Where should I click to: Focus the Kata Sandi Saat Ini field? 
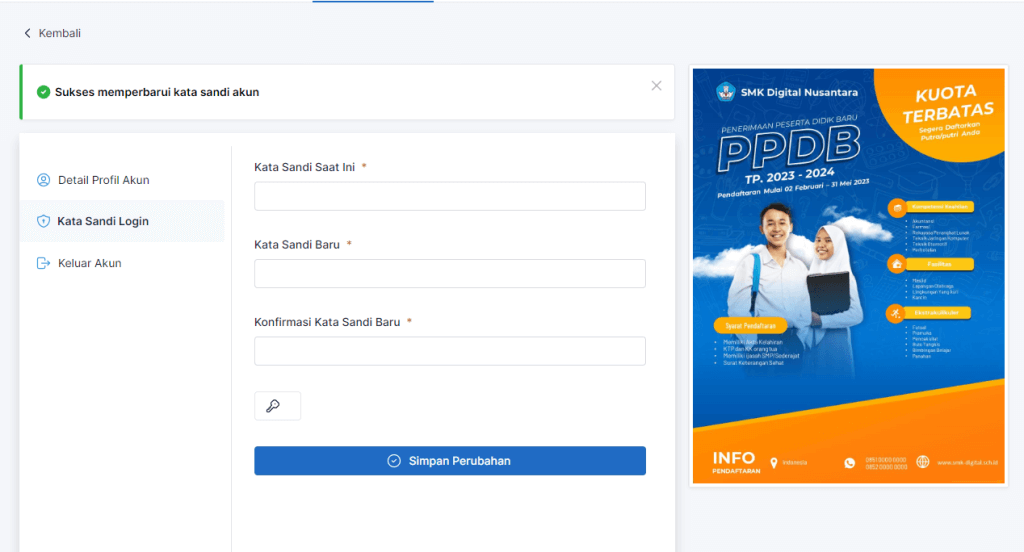click(449, 196)
